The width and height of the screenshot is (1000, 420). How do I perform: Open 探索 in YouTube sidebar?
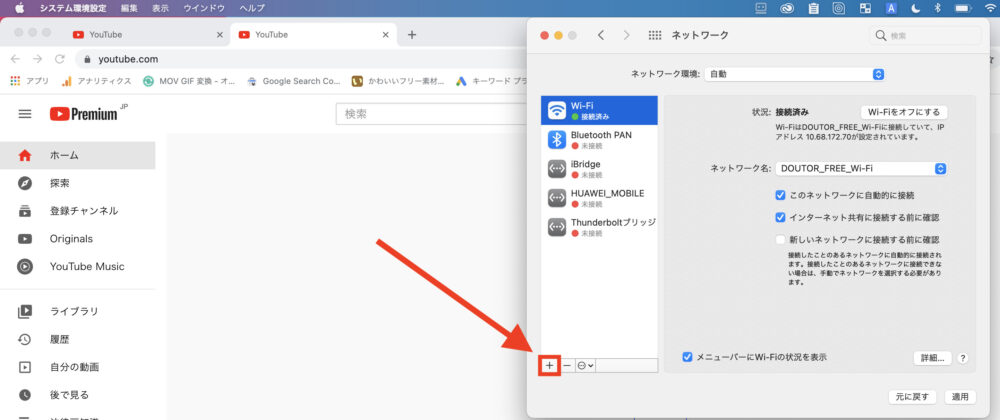(x=78, y=183)
